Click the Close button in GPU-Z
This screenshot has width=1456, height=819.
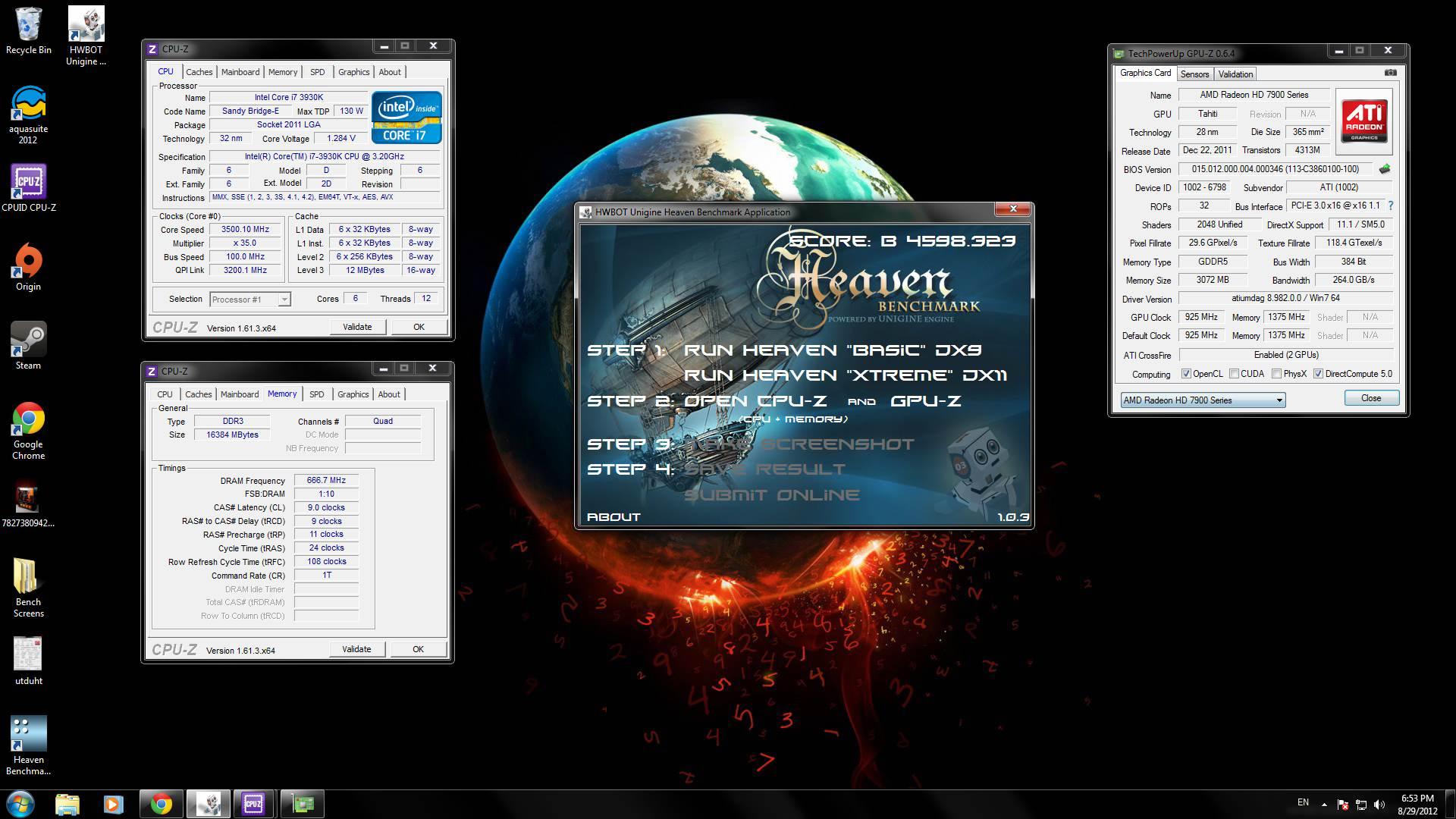(1371, 398)
